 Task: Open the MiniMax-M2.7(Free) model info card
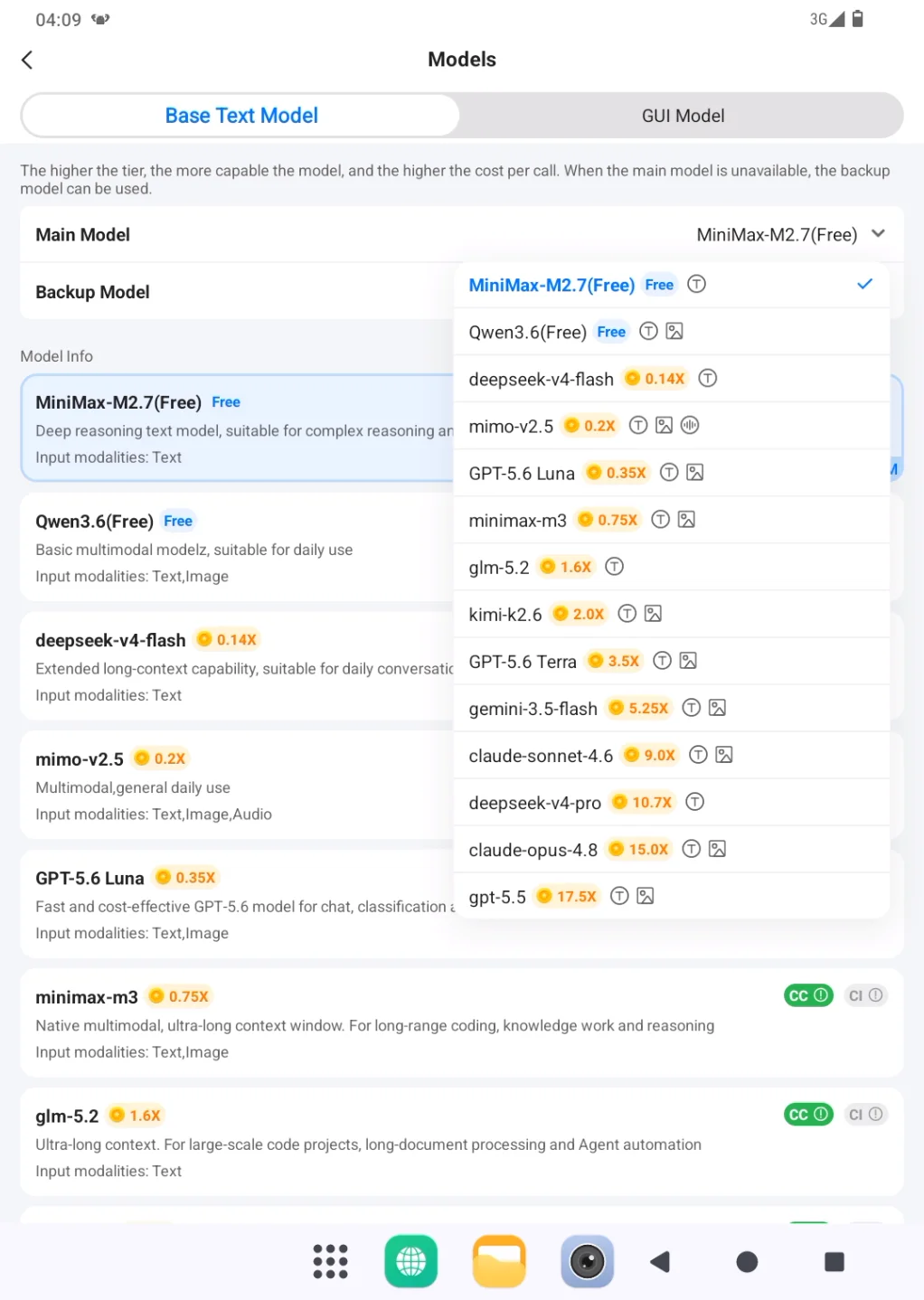[x=237, y=428]
